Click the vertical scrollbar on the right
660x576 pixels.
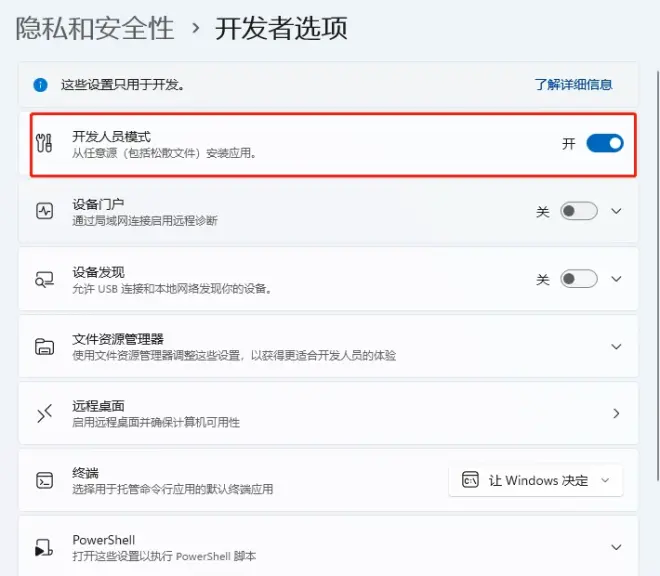pyautogui.click(x=658, y=276)
